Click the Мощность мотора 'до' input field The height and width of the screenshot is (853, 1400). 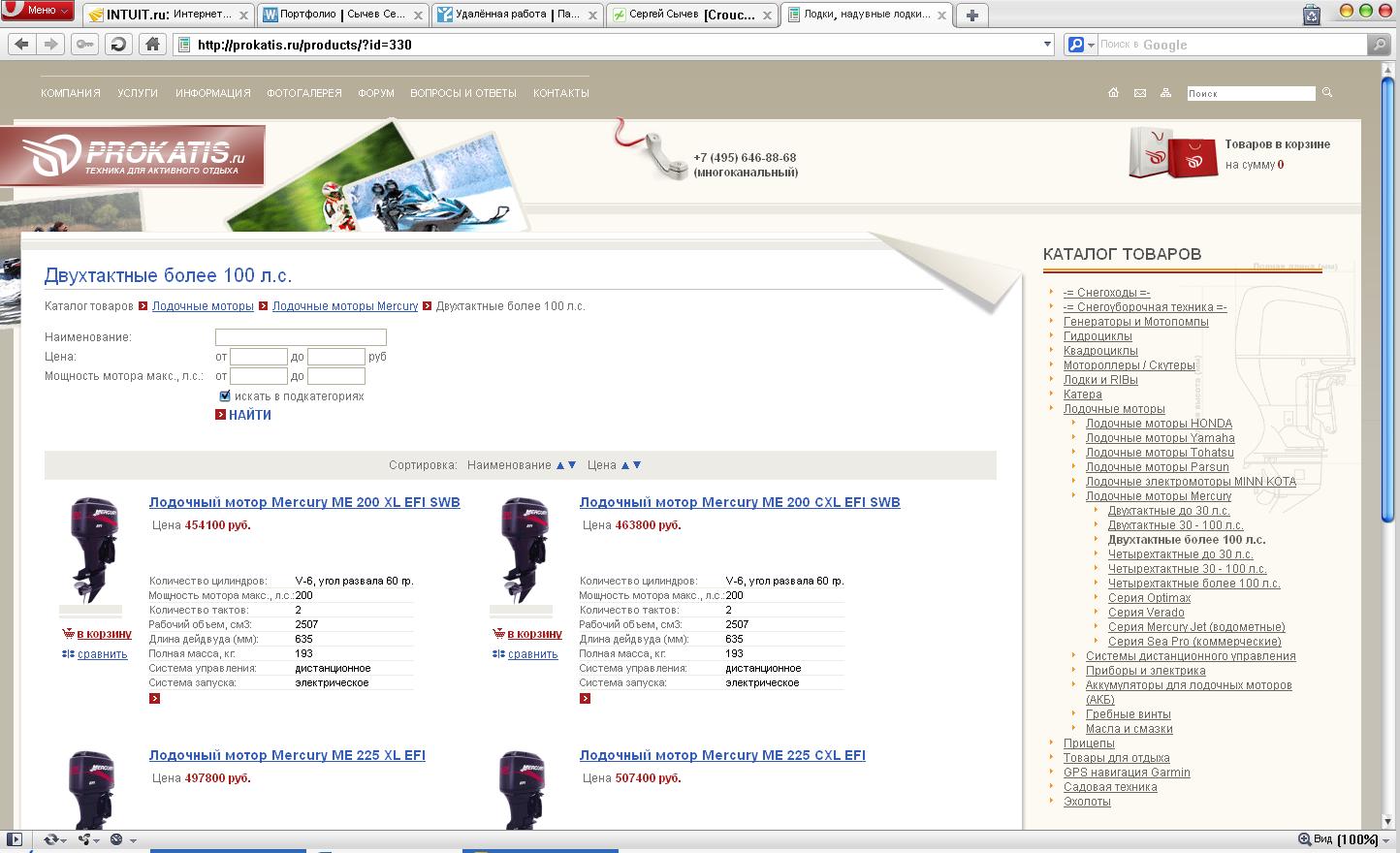tap(336, 376)
